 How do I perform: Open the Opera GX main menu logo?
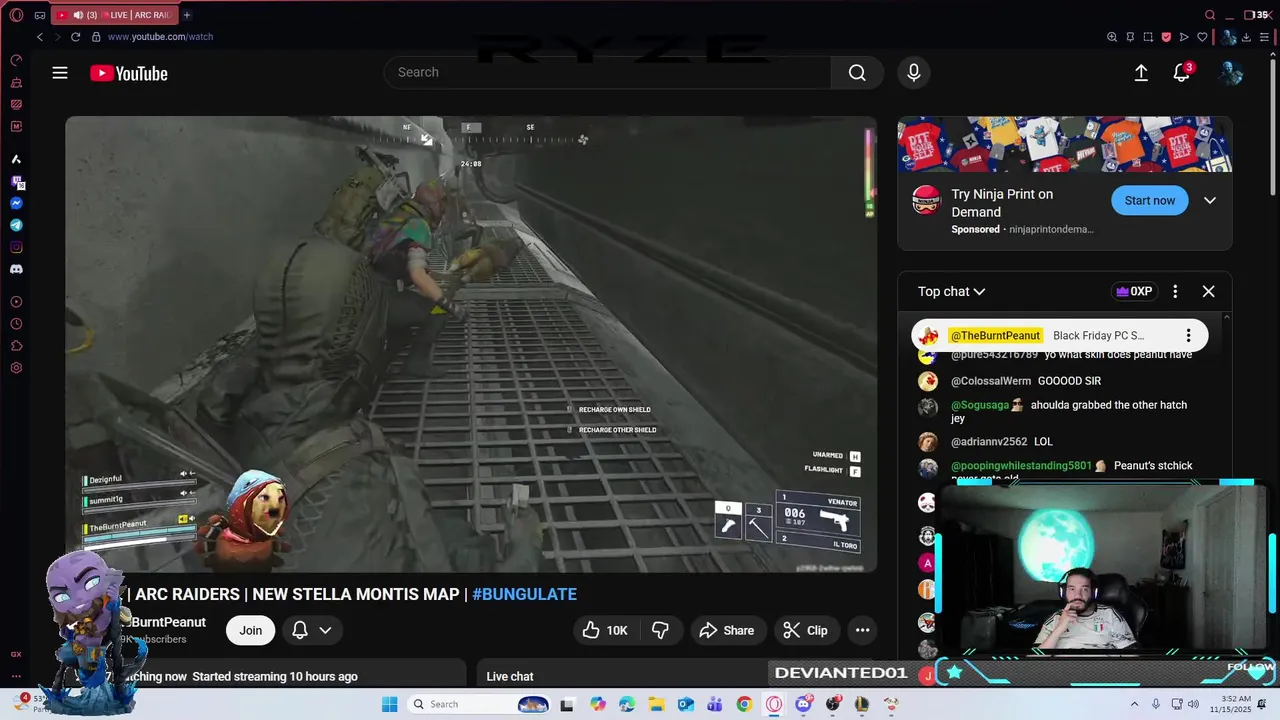tap(16, 15)
